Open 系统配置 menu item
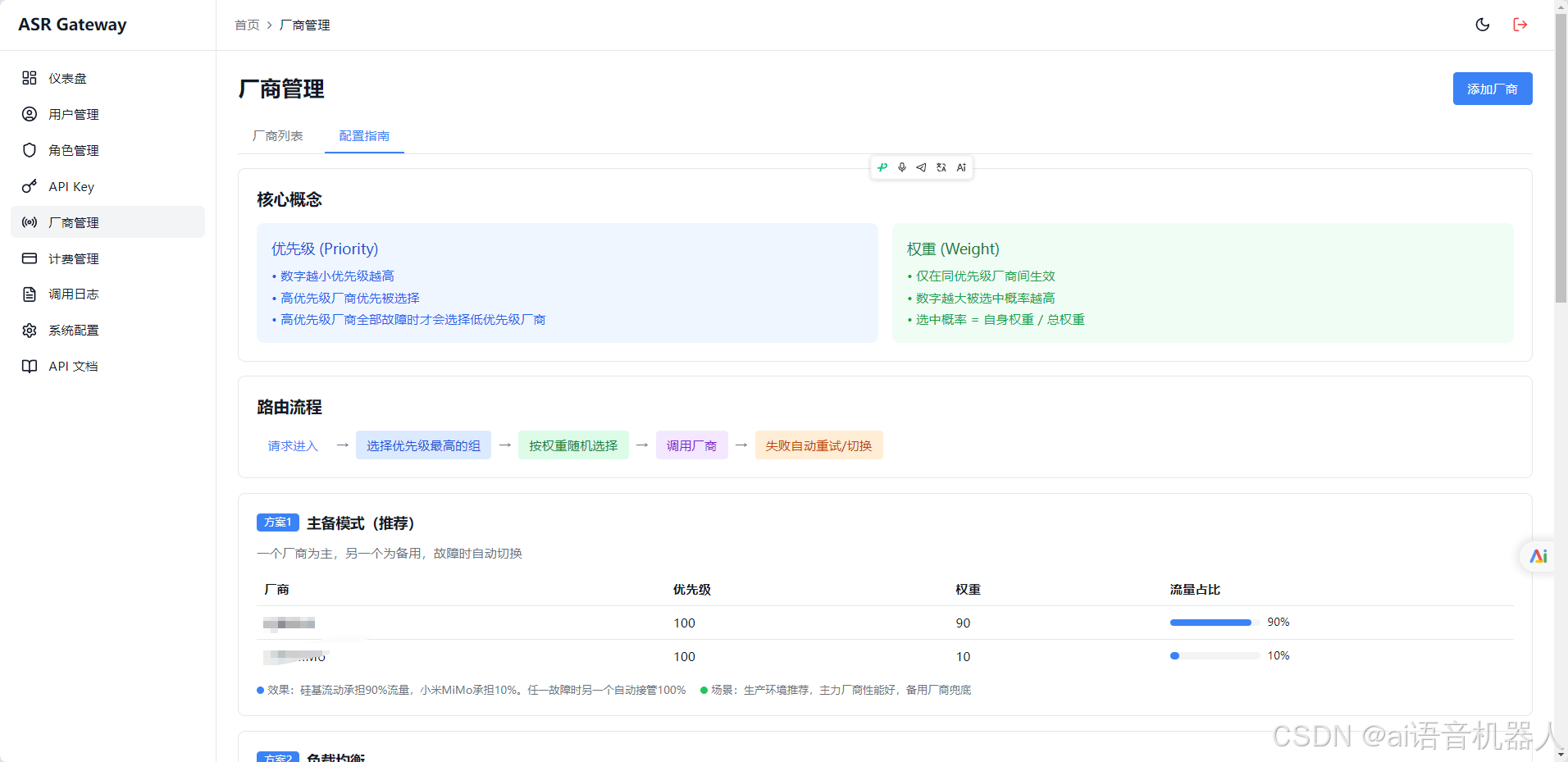The image size is (1568, 762). click(x=107, y=330)
